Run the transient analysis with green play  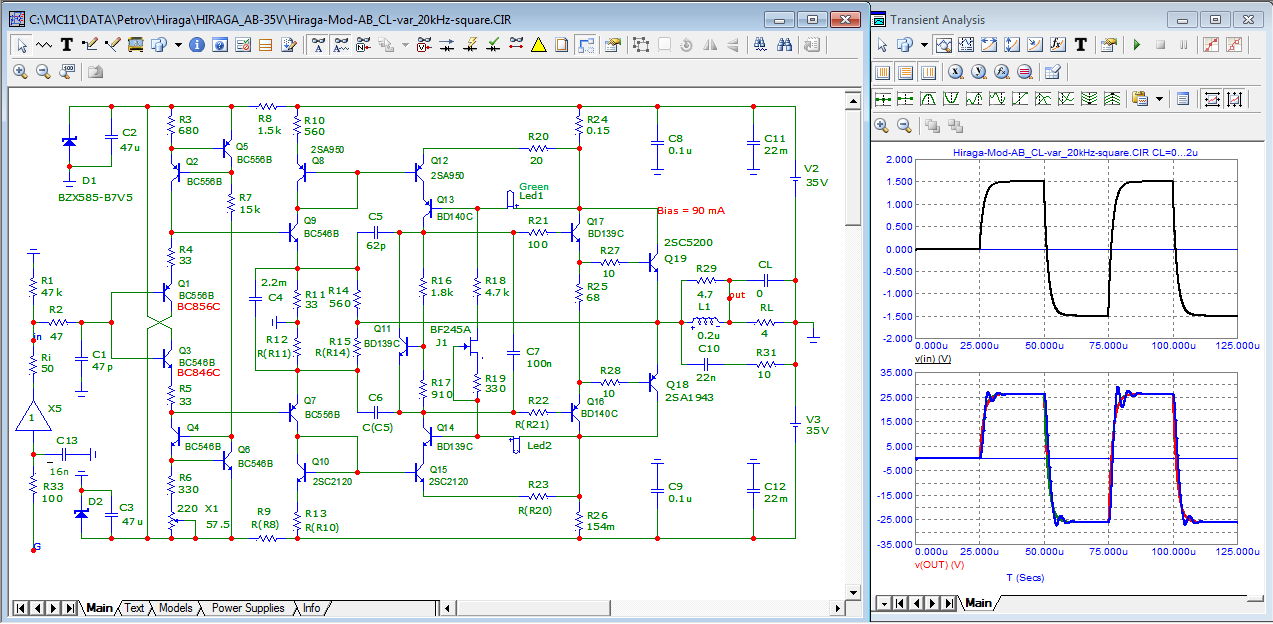point(1137,45)
